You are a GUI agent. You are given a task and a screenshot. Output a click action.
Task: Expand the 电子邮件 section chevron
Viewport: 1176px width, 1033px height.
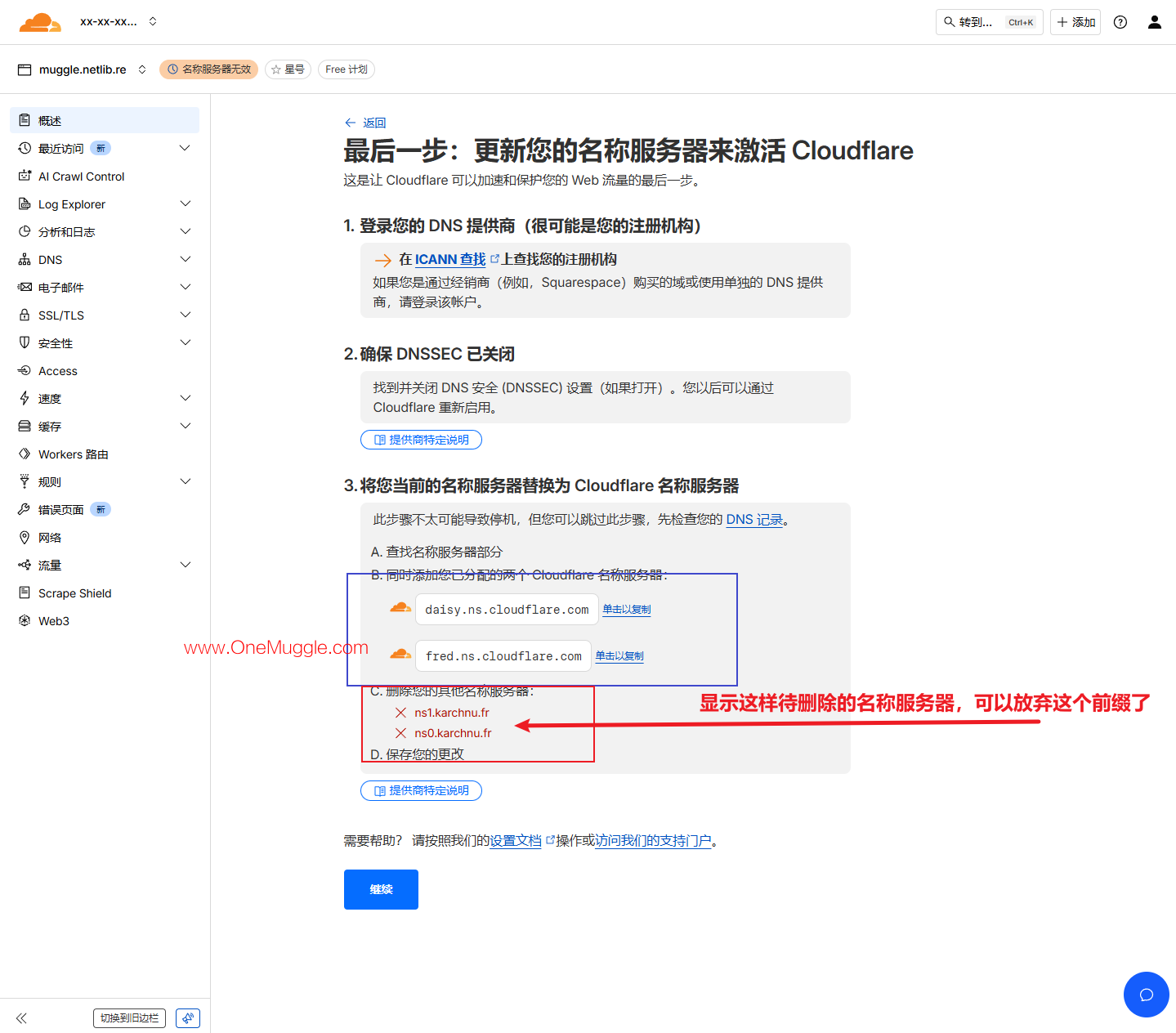coord(185,287)
